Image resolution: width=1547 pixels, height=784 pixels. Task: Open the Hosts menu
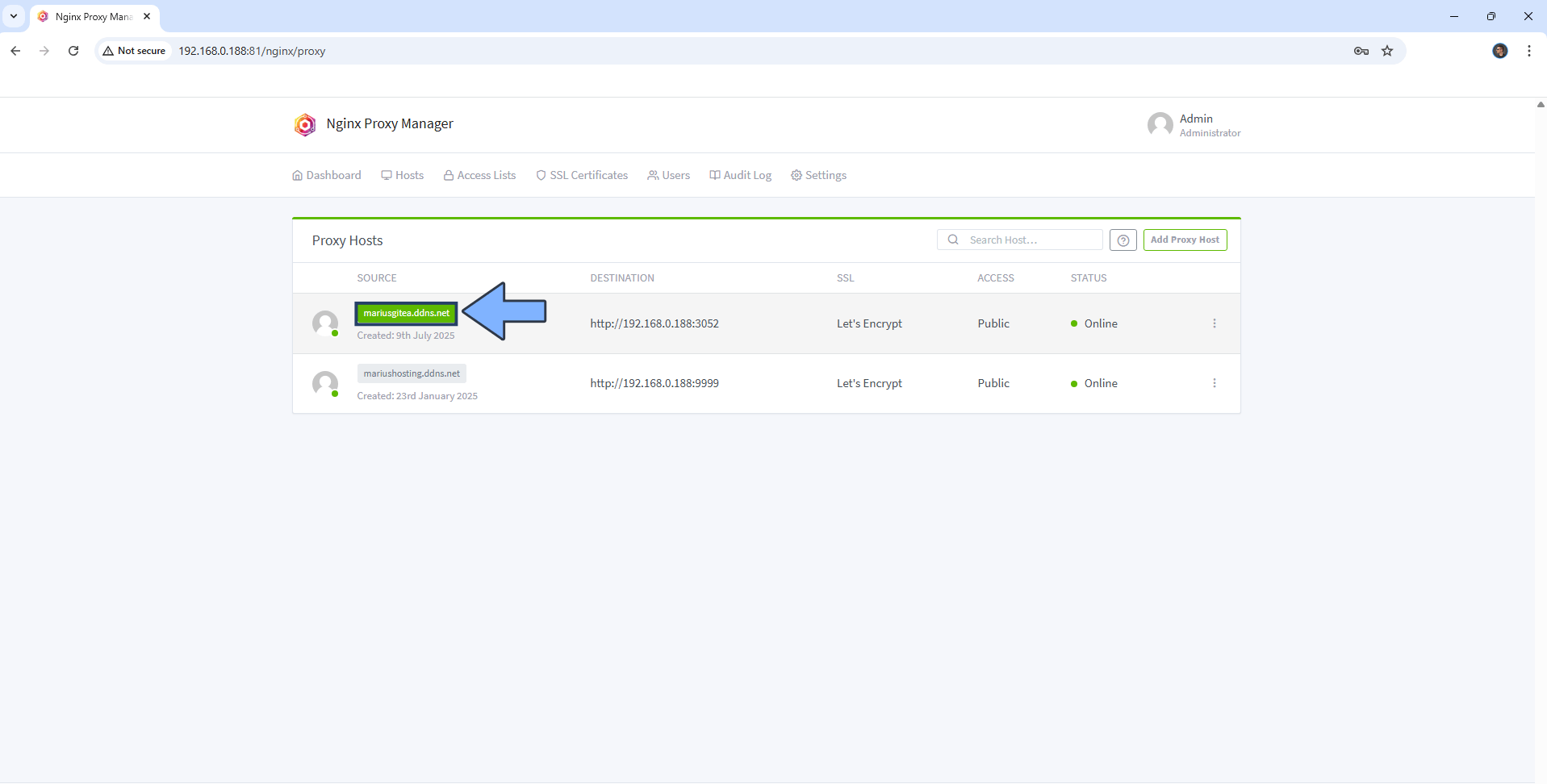(x=403, y=175)
